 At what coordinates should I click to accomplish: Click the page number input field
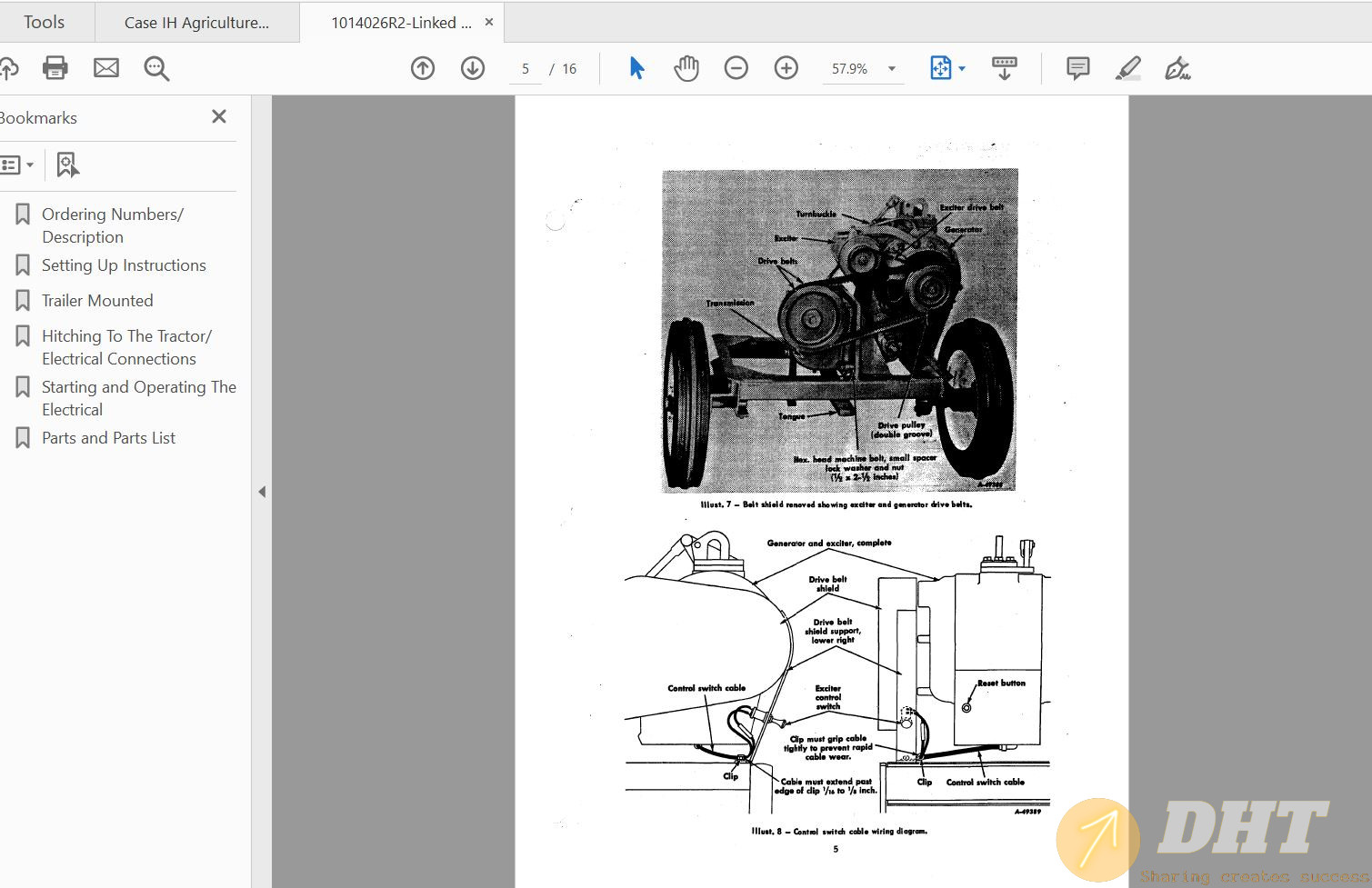526,68
